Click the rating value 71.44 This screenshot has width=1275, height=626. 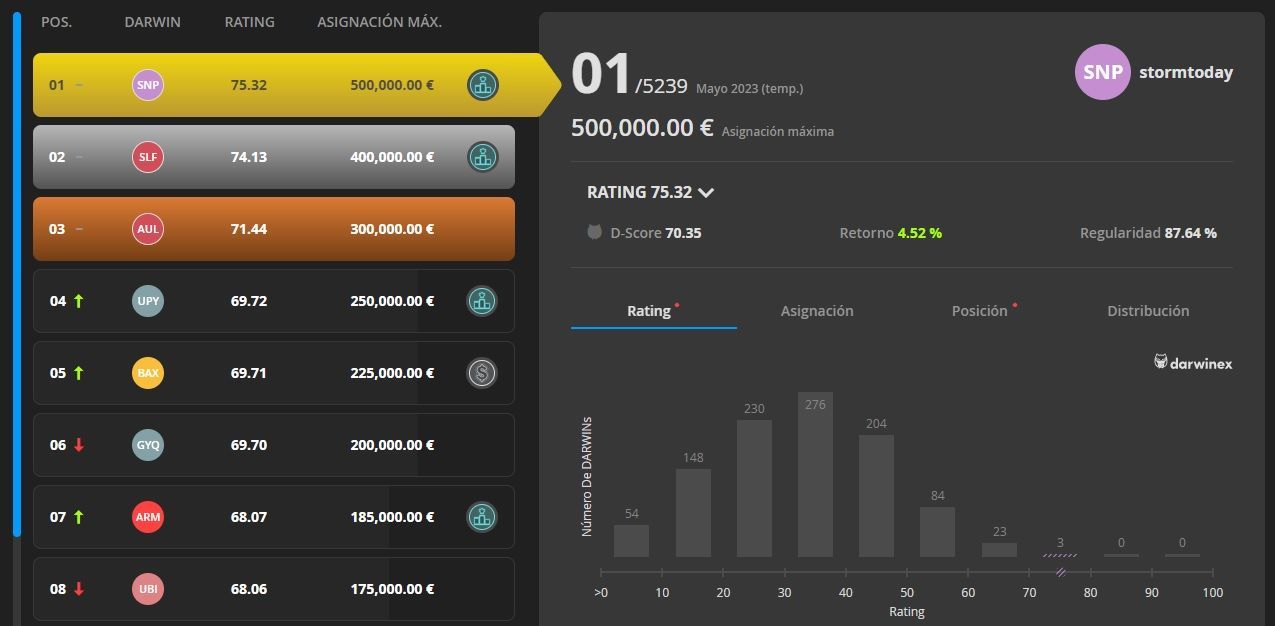[249, 229]
